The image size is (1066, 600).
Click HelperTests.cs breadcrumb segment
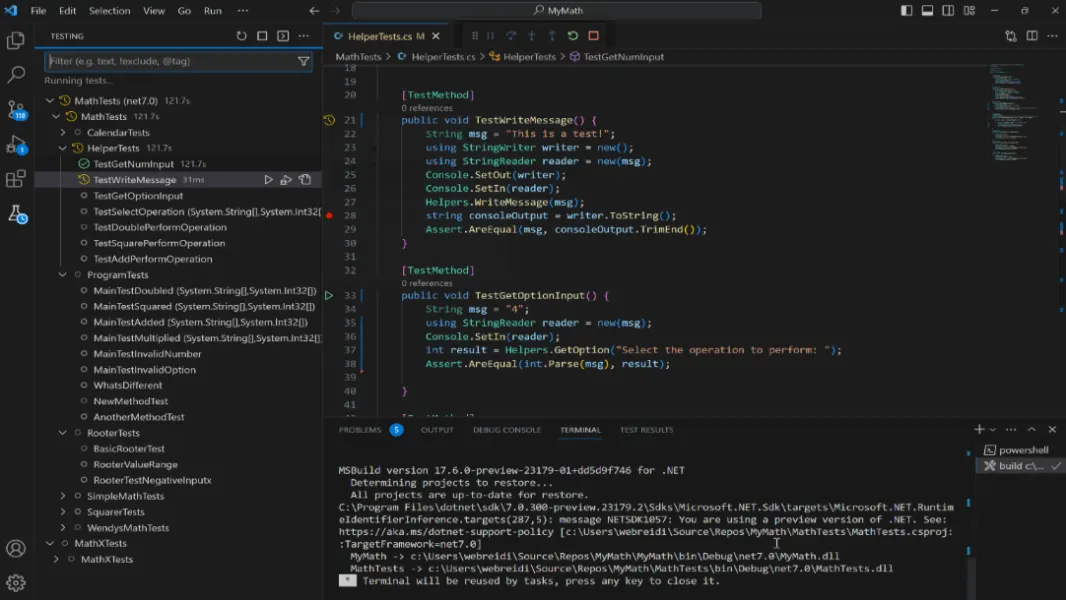(443, 57)
